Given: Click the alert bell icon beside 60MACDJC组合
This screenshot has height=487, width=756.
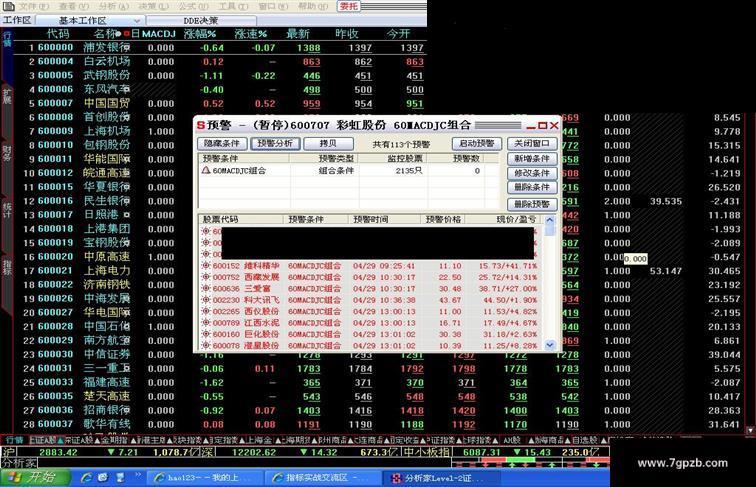Looking at the screenshot, I should pyautogui.click(x=206, y=170).
